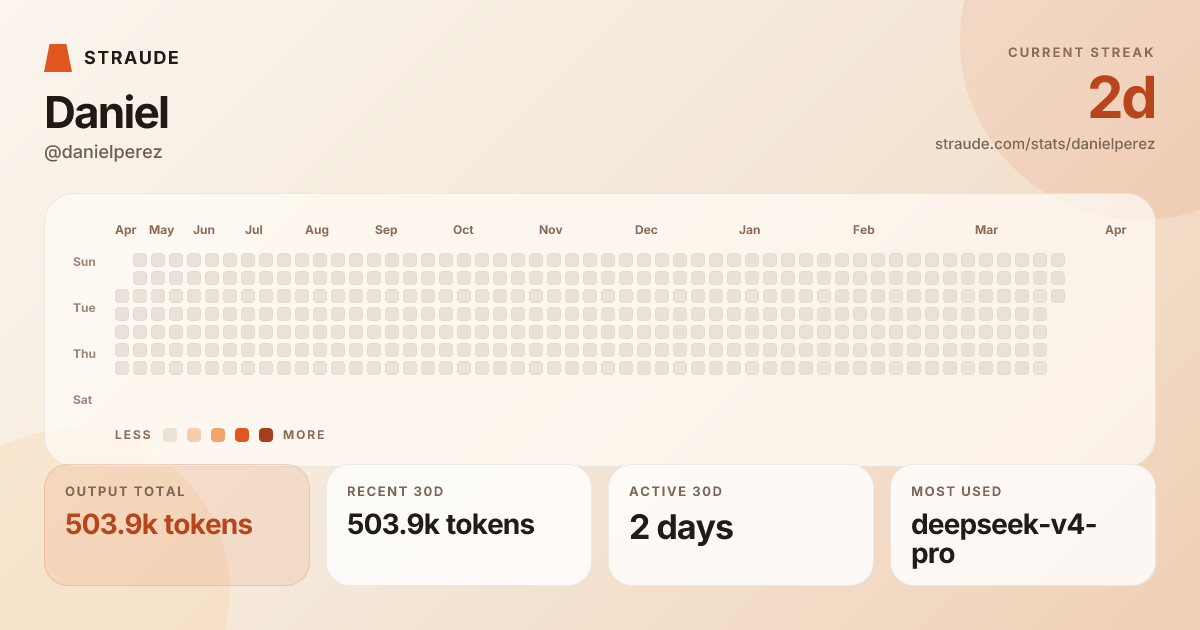Click the STRAUDE brand name text

coord(131,58)
